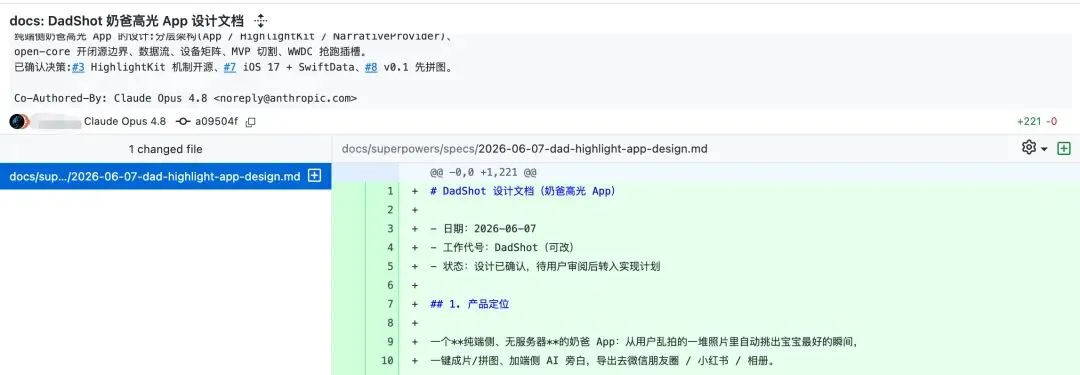This screenshot has width=1080, height=375.
Task: Click line number 7 in diff
Action: pos(390,304)
